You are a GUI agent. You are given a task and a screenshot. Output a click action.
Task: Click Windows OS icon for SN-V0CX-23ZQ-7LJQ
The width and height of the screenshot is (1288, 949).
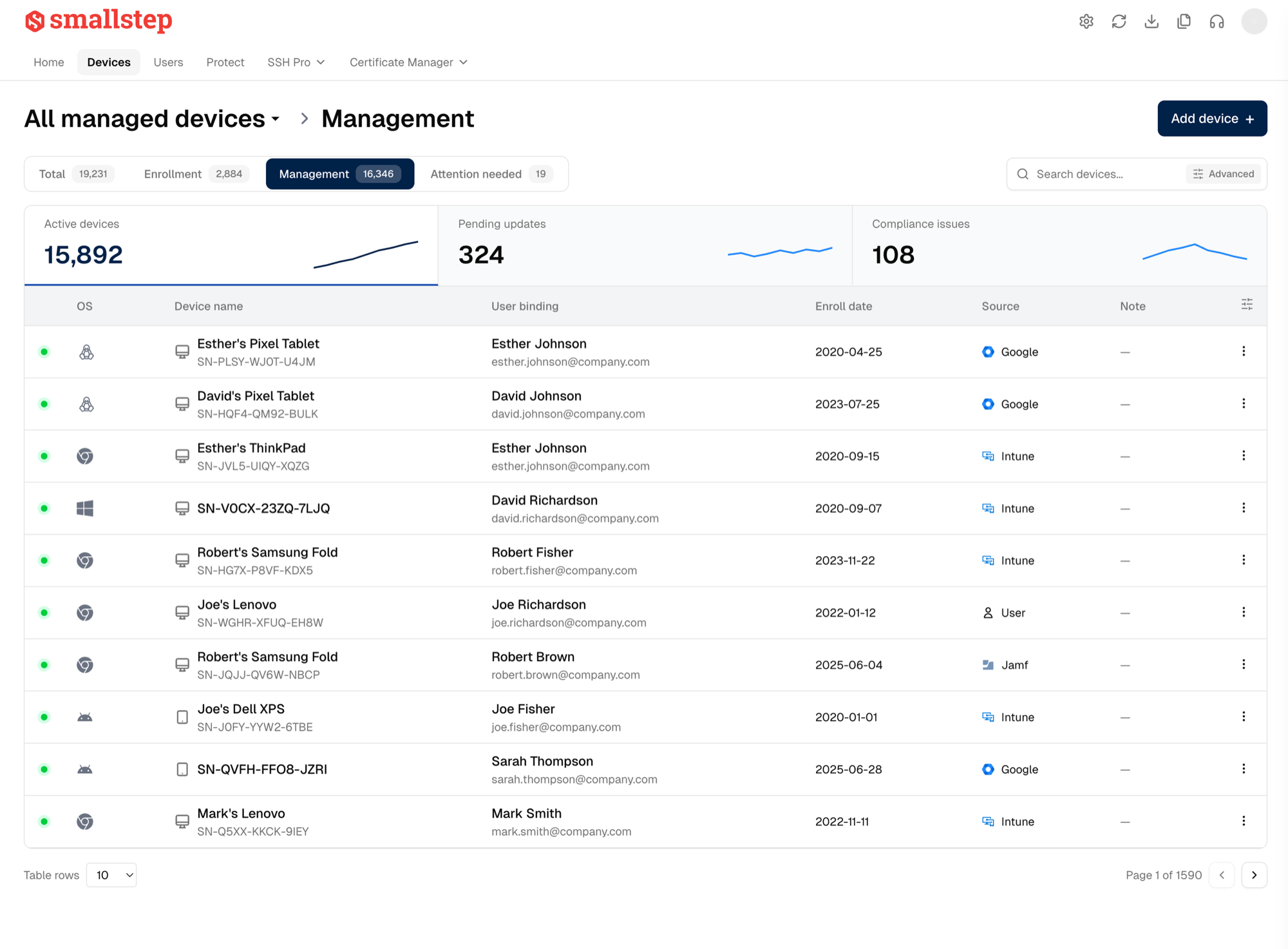pyautogui.click(x=85, y=508)
